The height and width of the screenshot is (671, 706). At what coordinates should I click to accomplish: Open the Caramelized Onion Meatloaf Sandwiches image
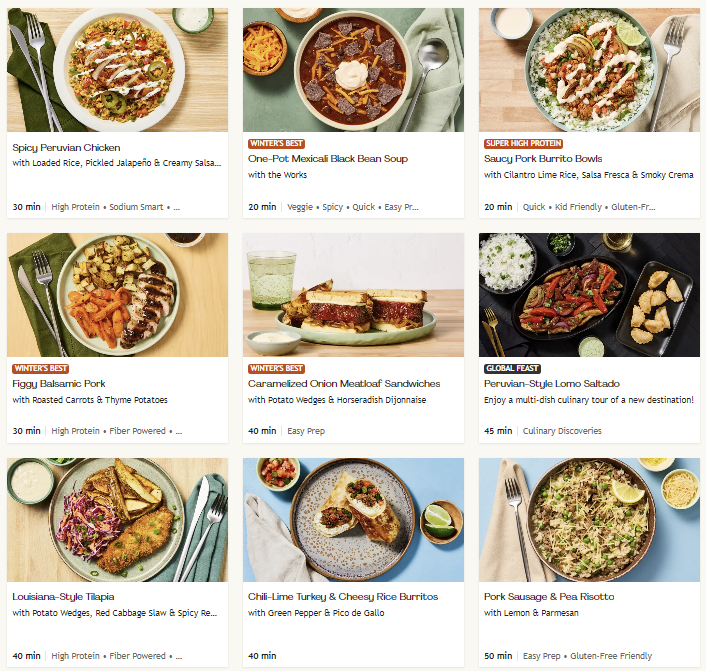(353, 295)
